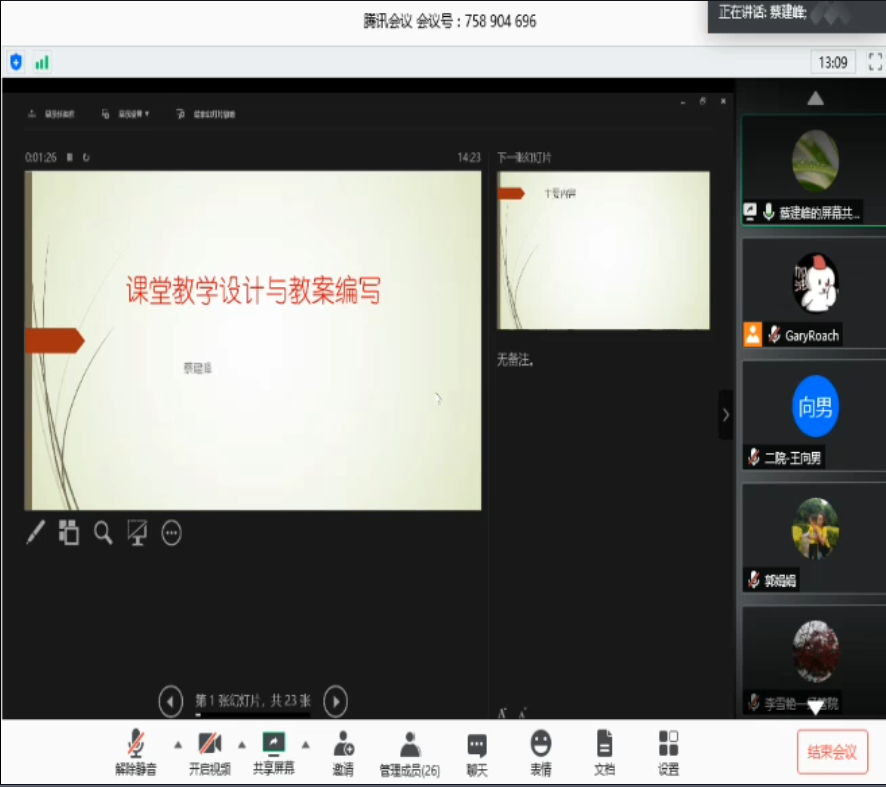Pause the presenter view timer
The image size is (886, 787).
(x=70, y=157)
